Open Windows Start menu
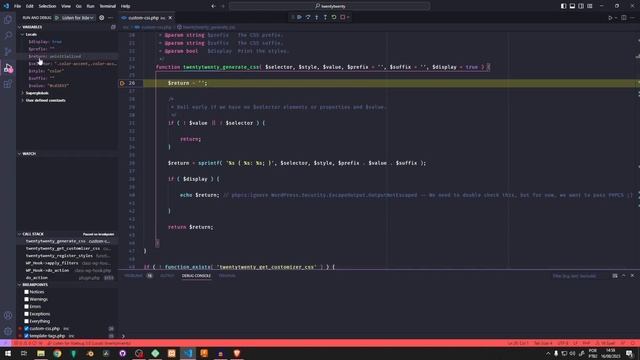Viewport: 640px width, 360px height. tap(8, 353)
